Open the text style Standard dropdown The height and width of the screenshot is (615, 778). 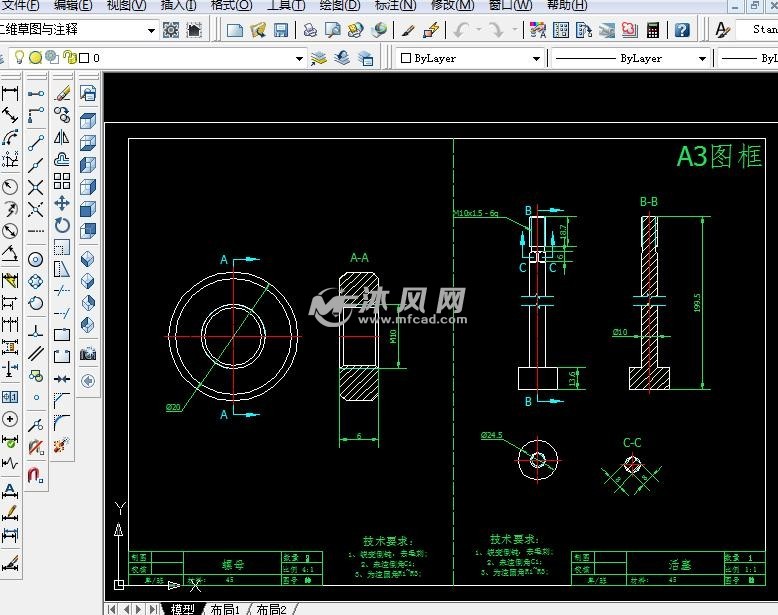coord(757,30)
